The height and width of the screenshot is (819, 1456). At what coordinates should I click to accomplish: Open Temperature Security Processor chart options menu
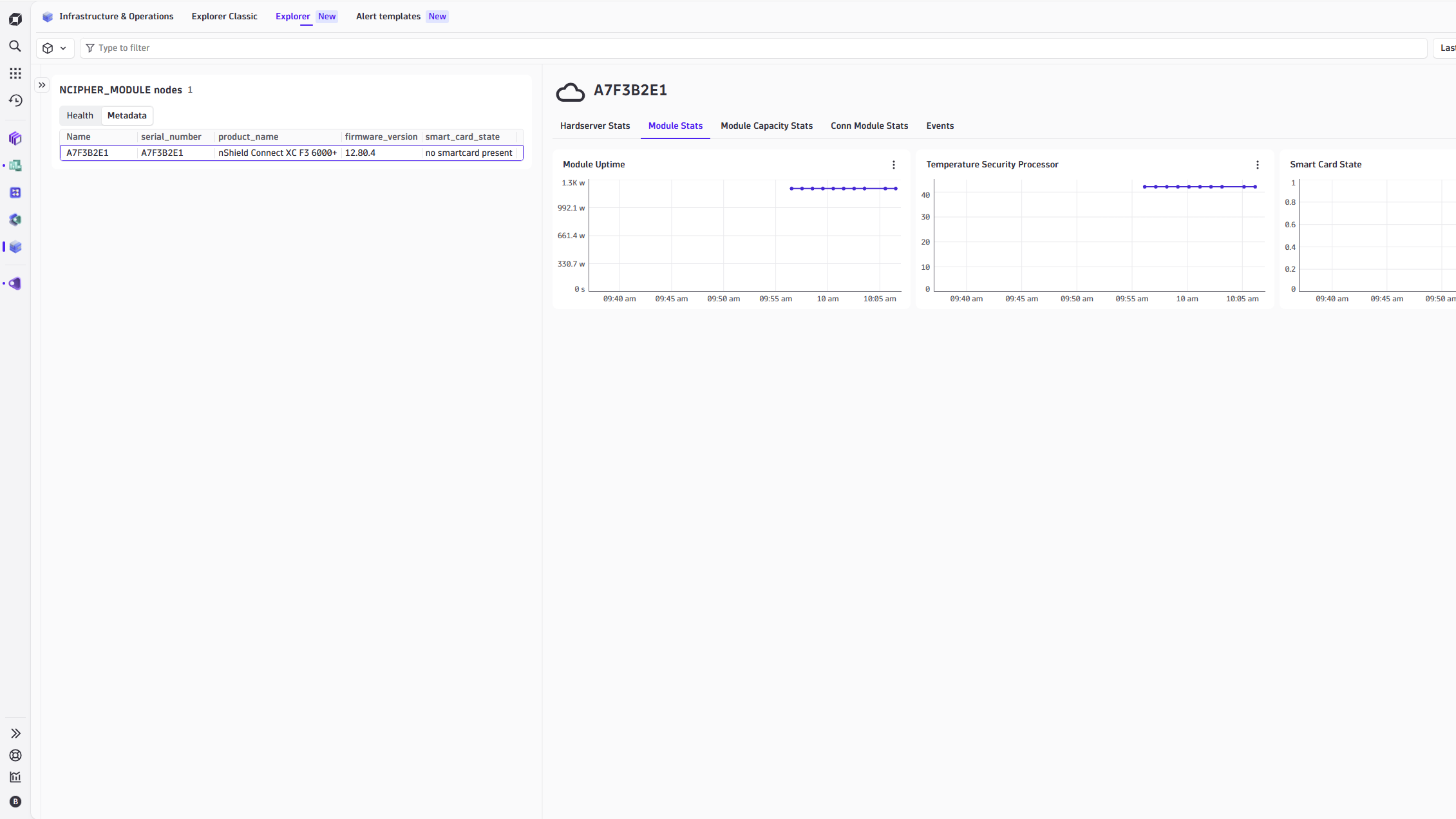point(1258,165)
